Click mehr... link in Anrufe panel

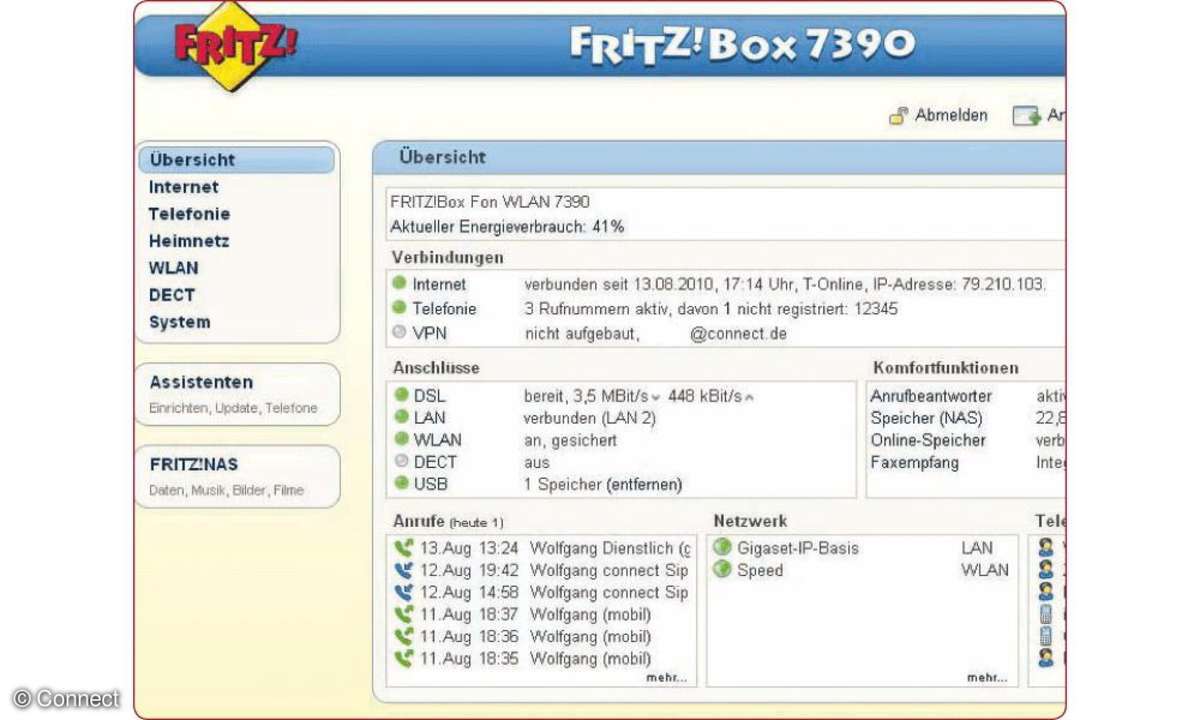[x=667, y=677]
